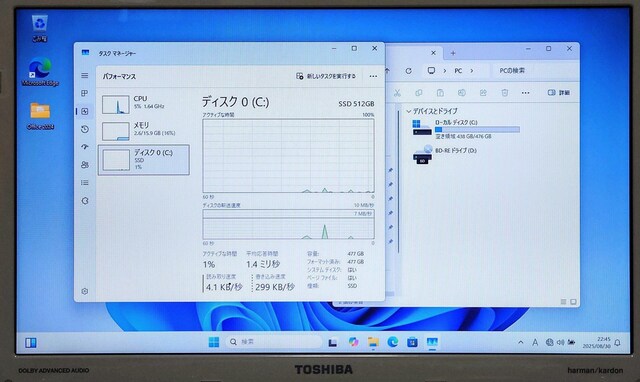This screenshot has width=640, height=382.
Task: Open the Task Manager more options ellipsis
Action: [x=373, y=76]
